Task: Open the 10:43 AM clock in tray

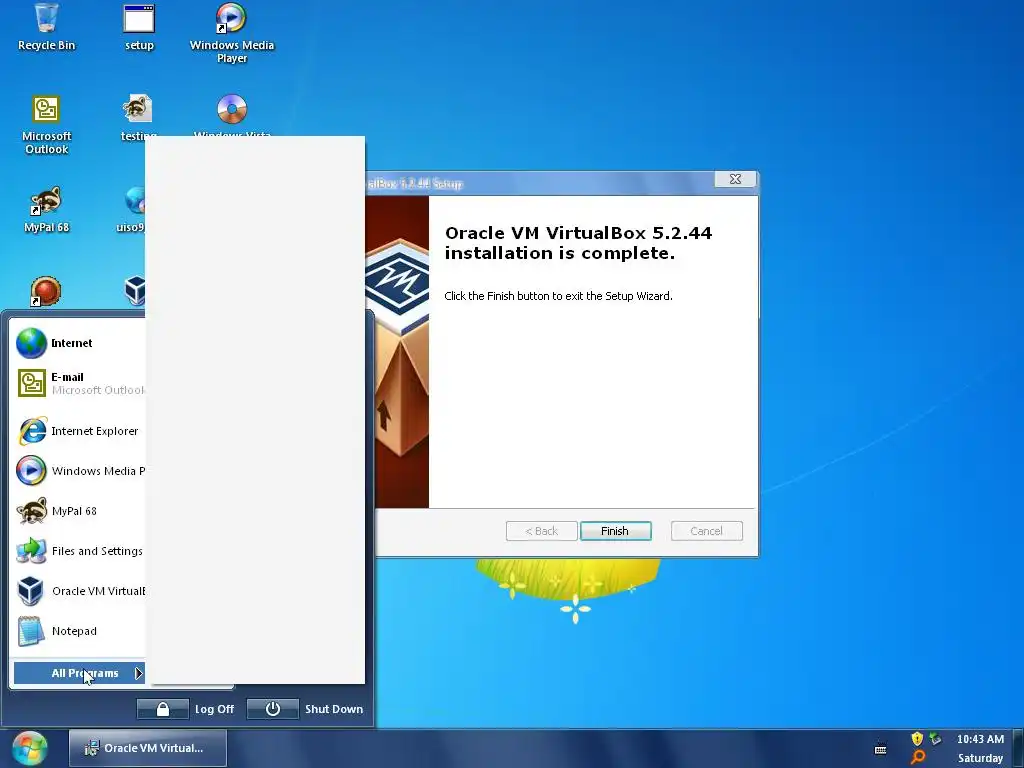Action: [x=980, y=739]
